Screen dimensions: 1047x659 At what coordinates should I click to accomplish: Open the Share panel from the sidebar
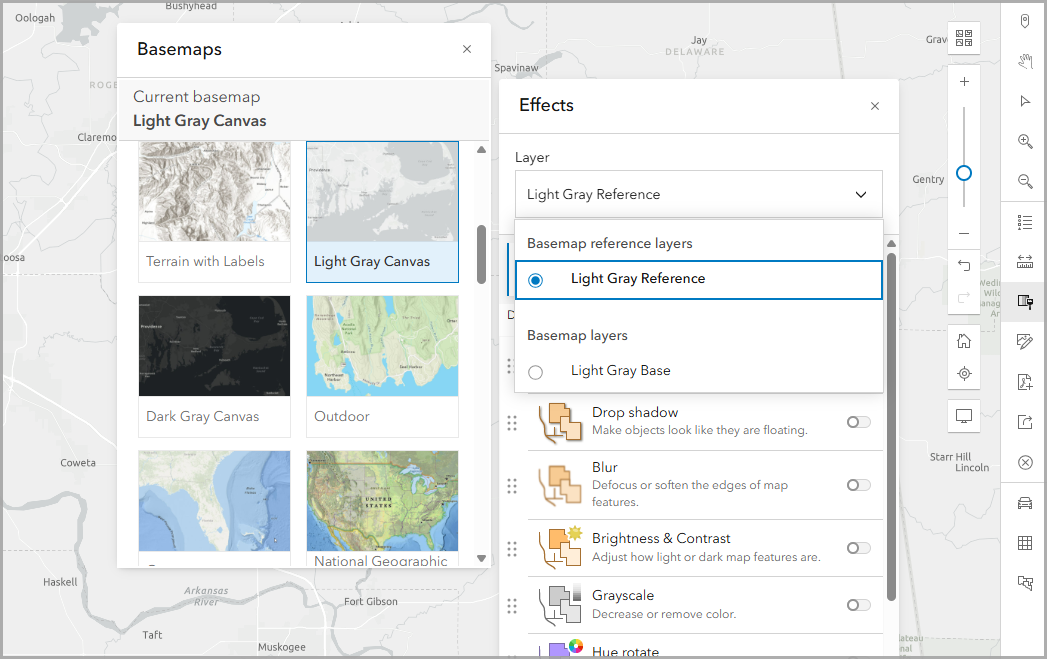[1024, 421]
